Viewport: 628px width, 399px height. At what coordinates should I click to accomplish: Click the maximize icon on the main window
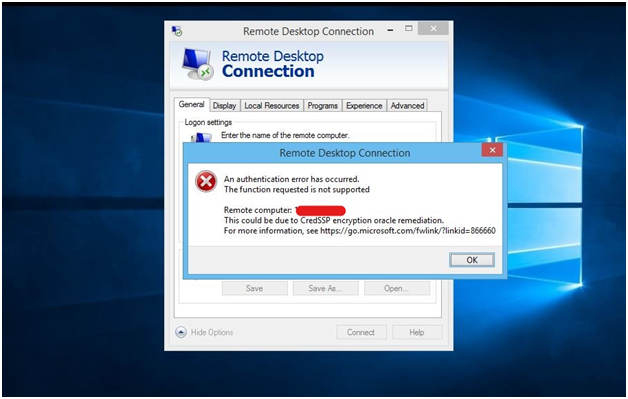click(409, 28)
